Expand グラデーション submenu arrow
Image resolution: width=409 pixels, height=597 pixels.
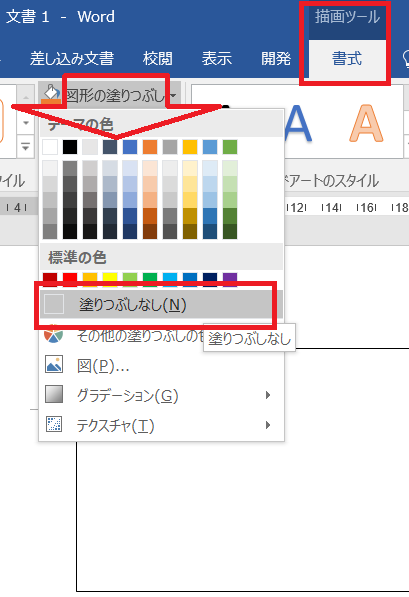click(x=268, y=395)
